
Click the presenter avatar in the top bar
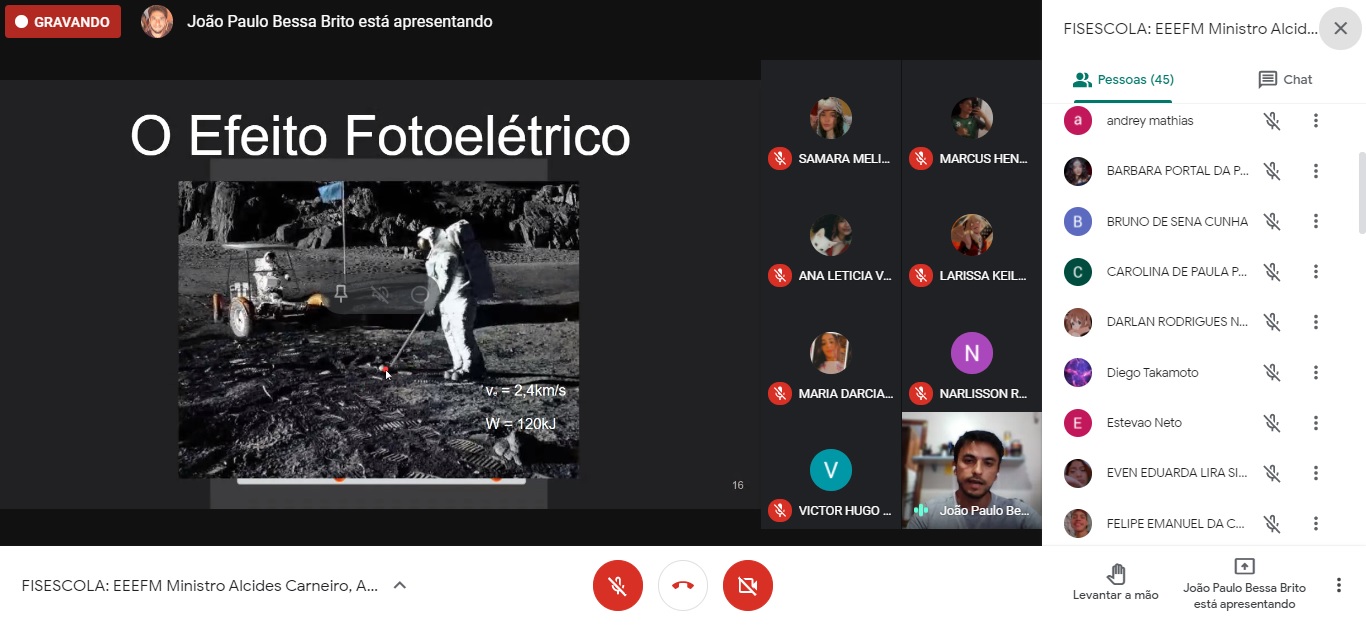(x=157, y=21)
